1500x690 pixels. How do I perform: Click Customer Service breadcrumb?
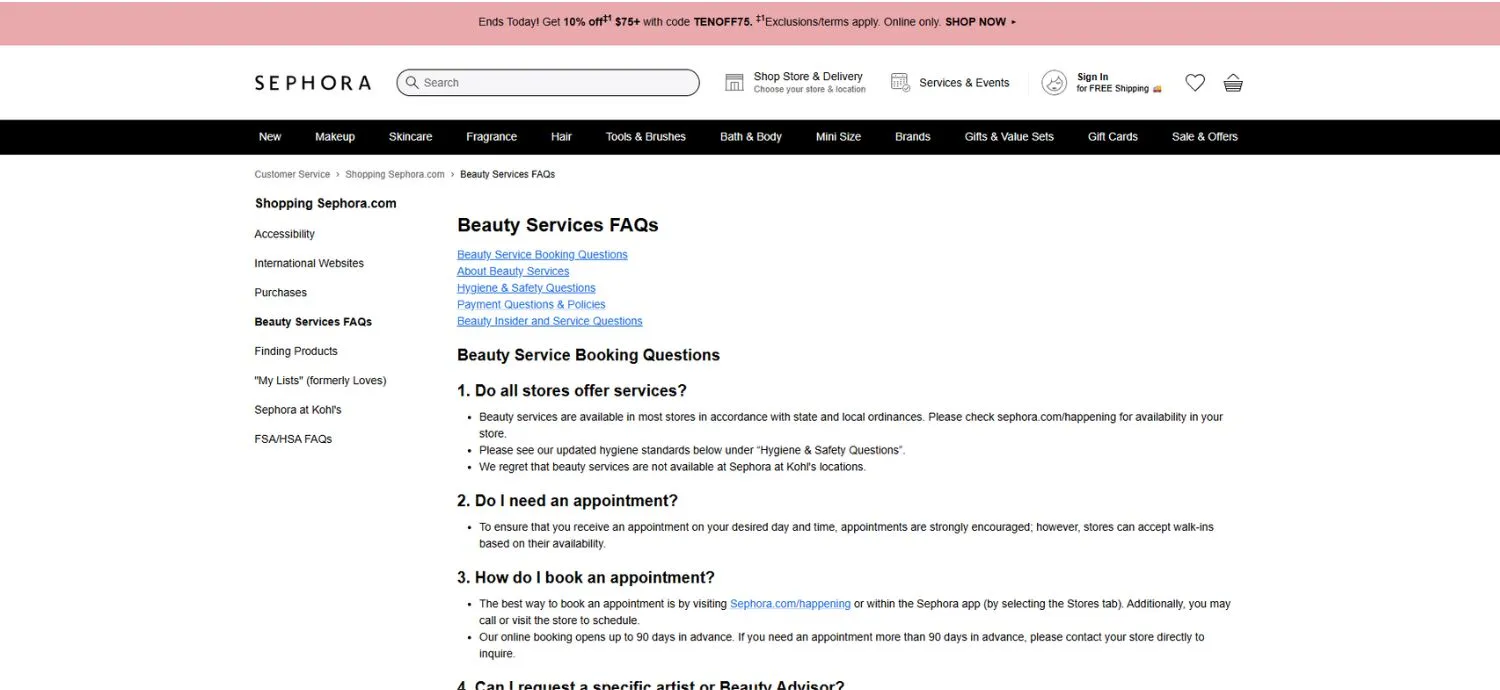tap(292, 174)
